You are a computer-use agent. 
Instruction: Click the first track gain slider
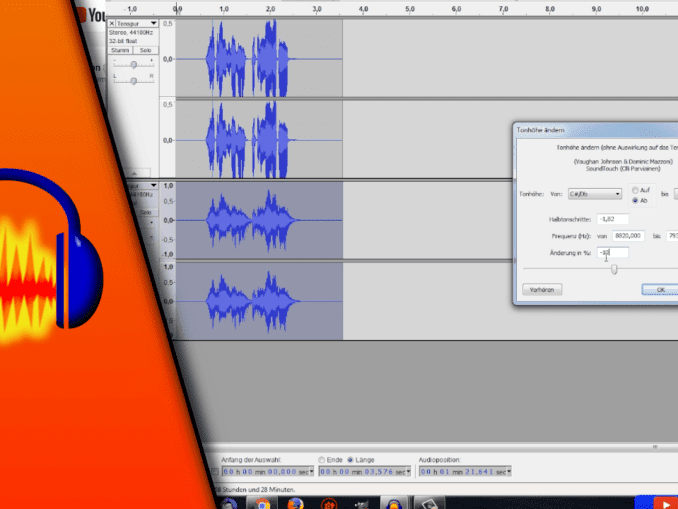coord(133,64)
